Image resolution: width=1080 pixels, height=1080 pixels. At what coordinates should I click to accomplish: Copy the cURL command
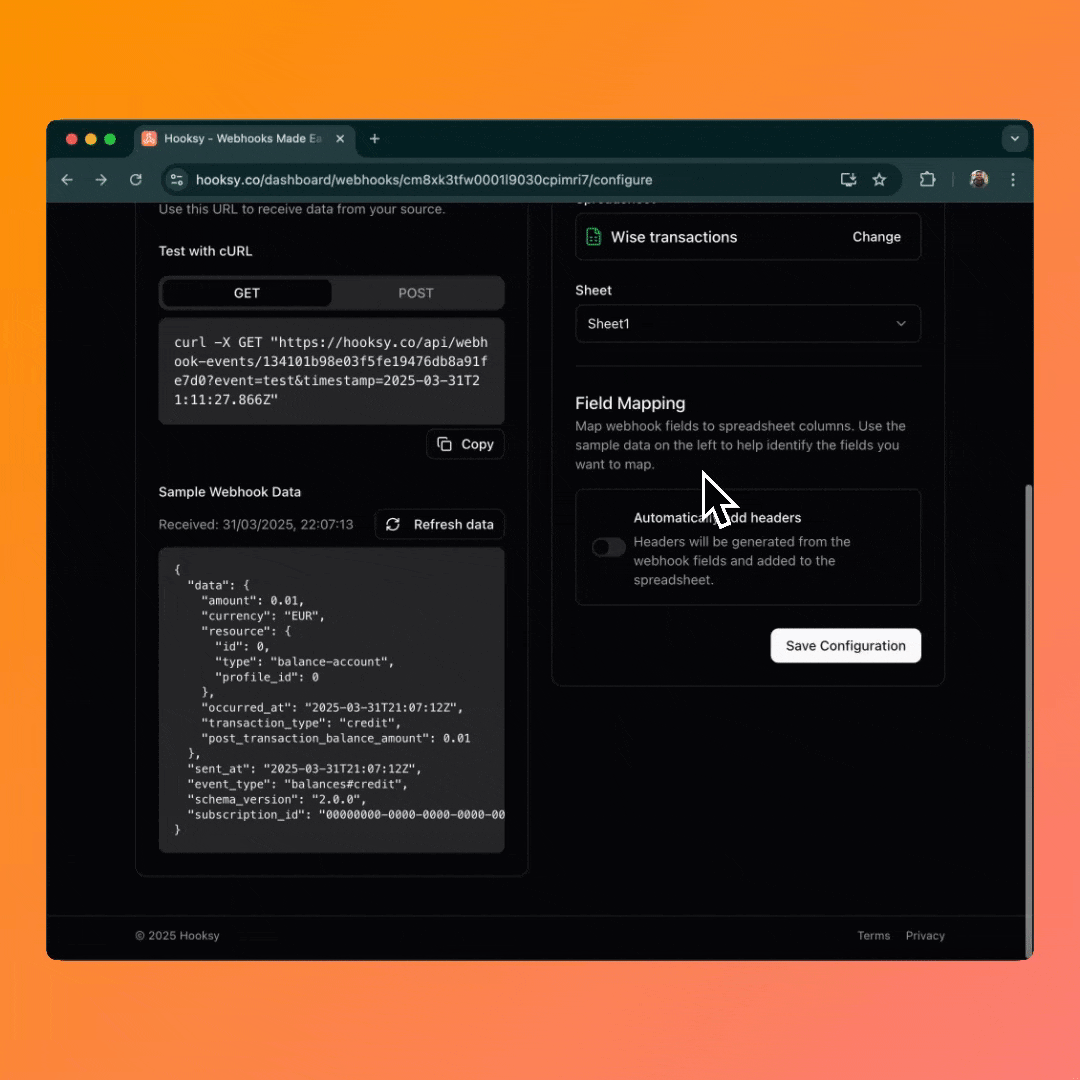pos(466,444)
